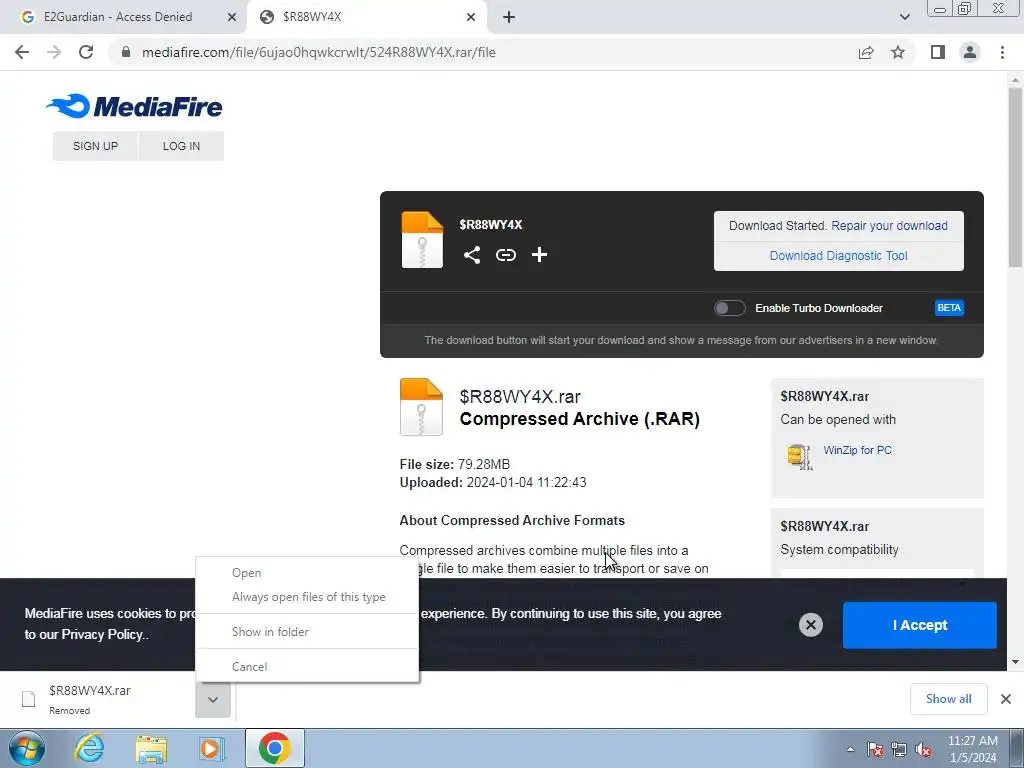Viewport: 1024px width, 768px height.
Task: Open File Explorer from the taskbar
Action: (152, 748)
